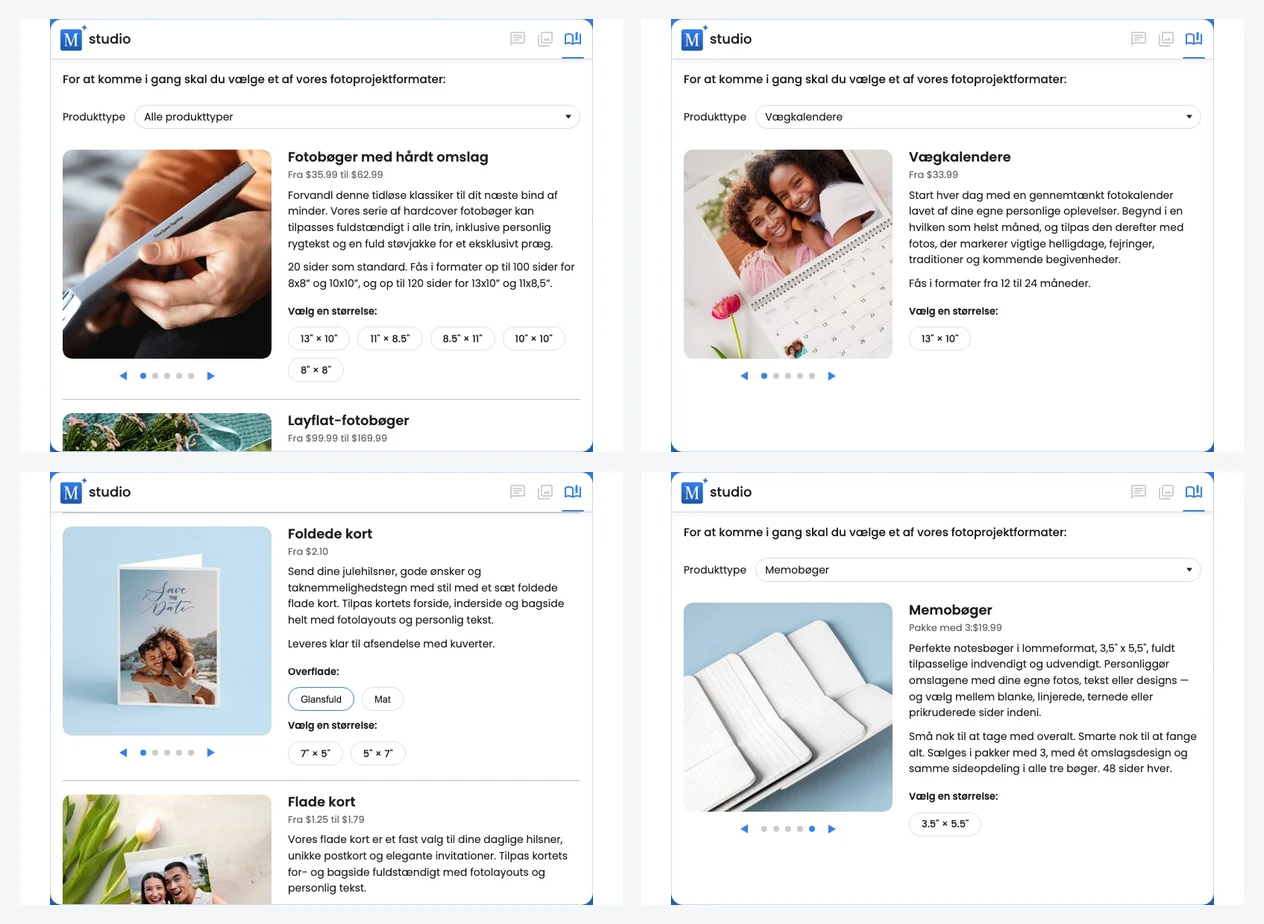
Task: Select the Mat surface option
Action: pyautogui.click(x=382, y=699)
